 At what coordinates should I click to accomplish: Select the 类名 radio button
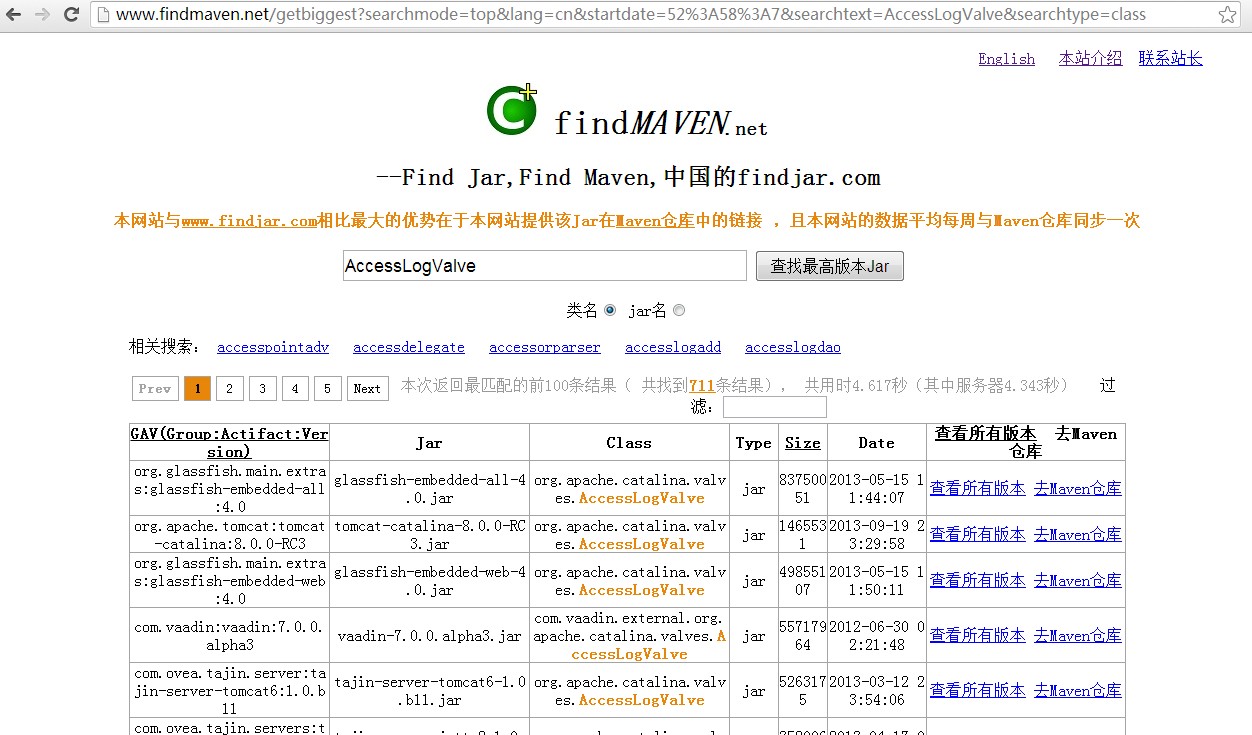(610, 311)
